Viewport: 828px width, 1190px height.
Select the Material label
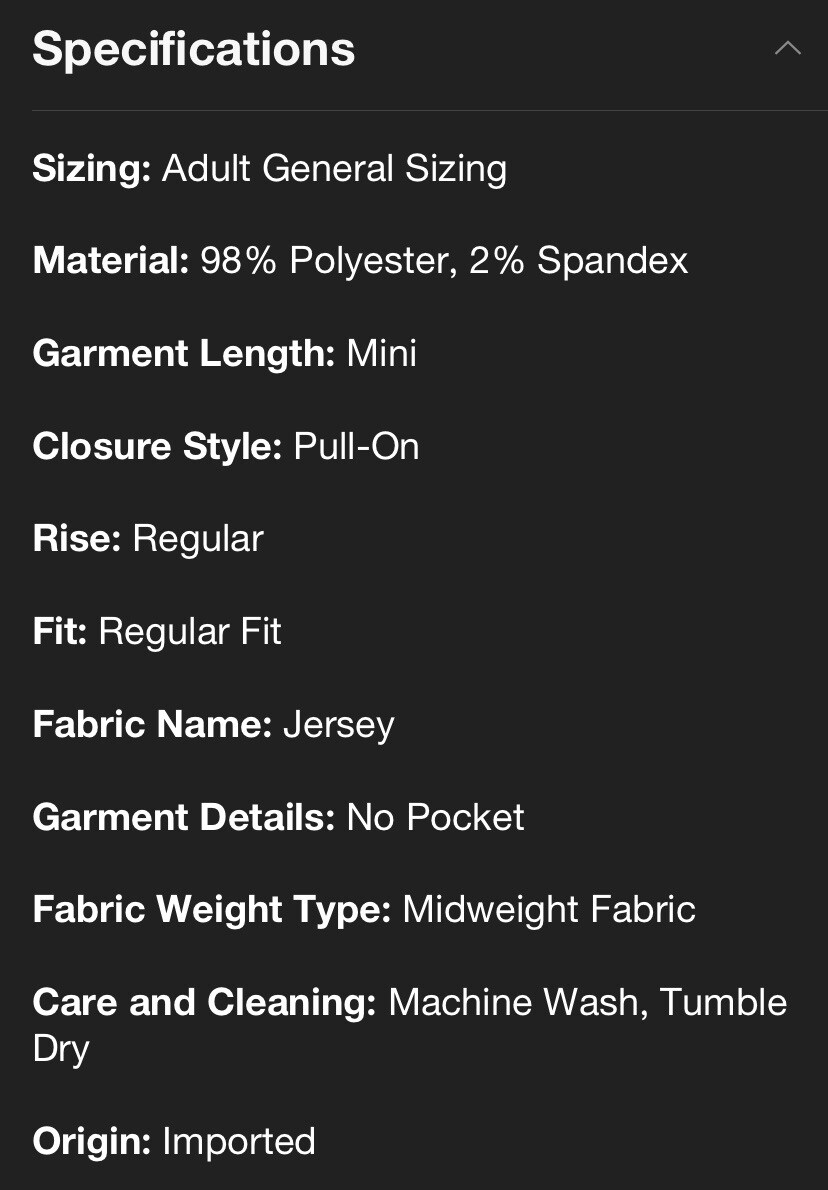(x=111, y=260)
